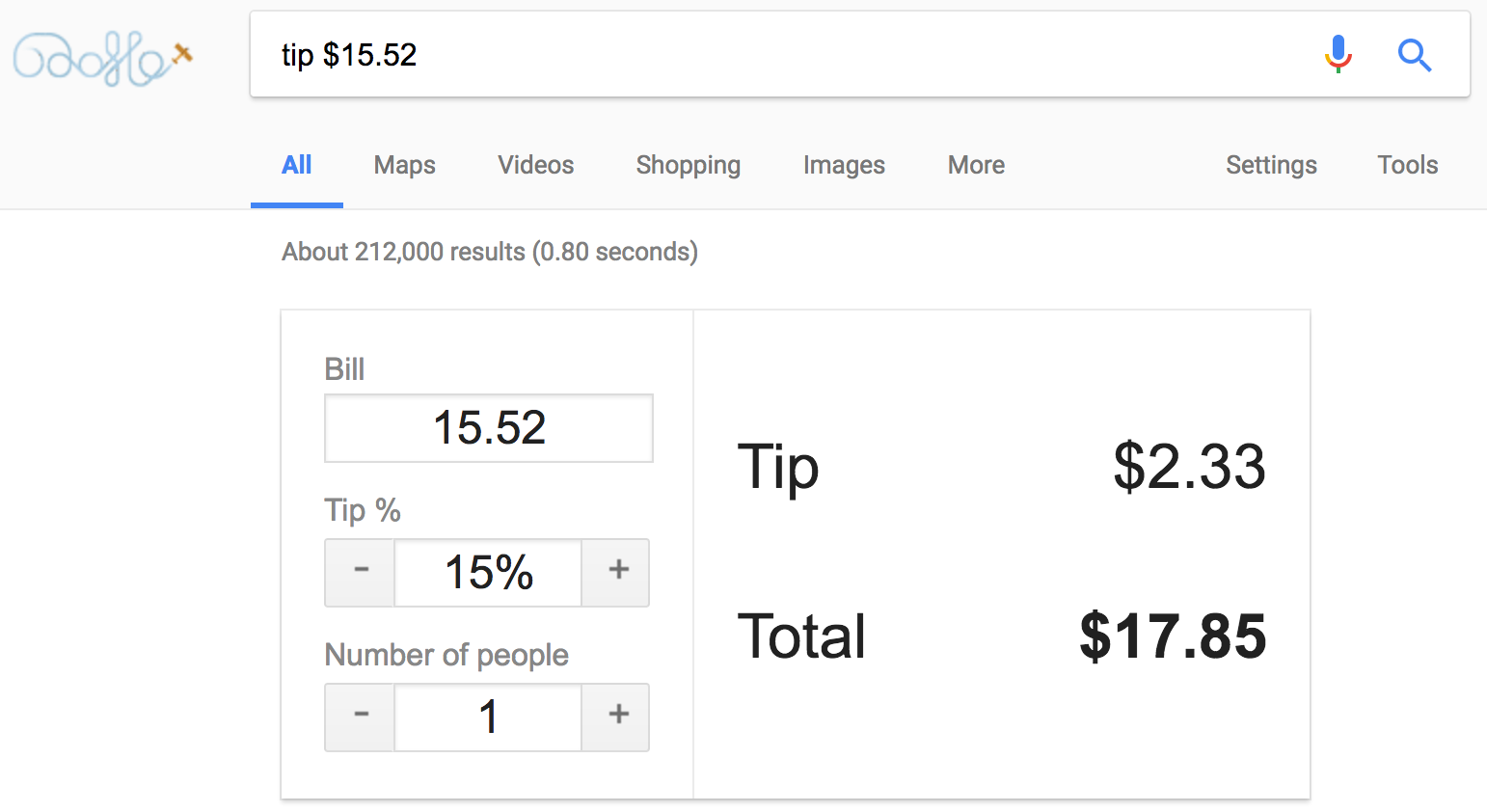Image resolution: width=1487 pixels, height=812 pixels.
Task: Switch to the Images tab
Action: pyautogui.click(x=844, y=165)
